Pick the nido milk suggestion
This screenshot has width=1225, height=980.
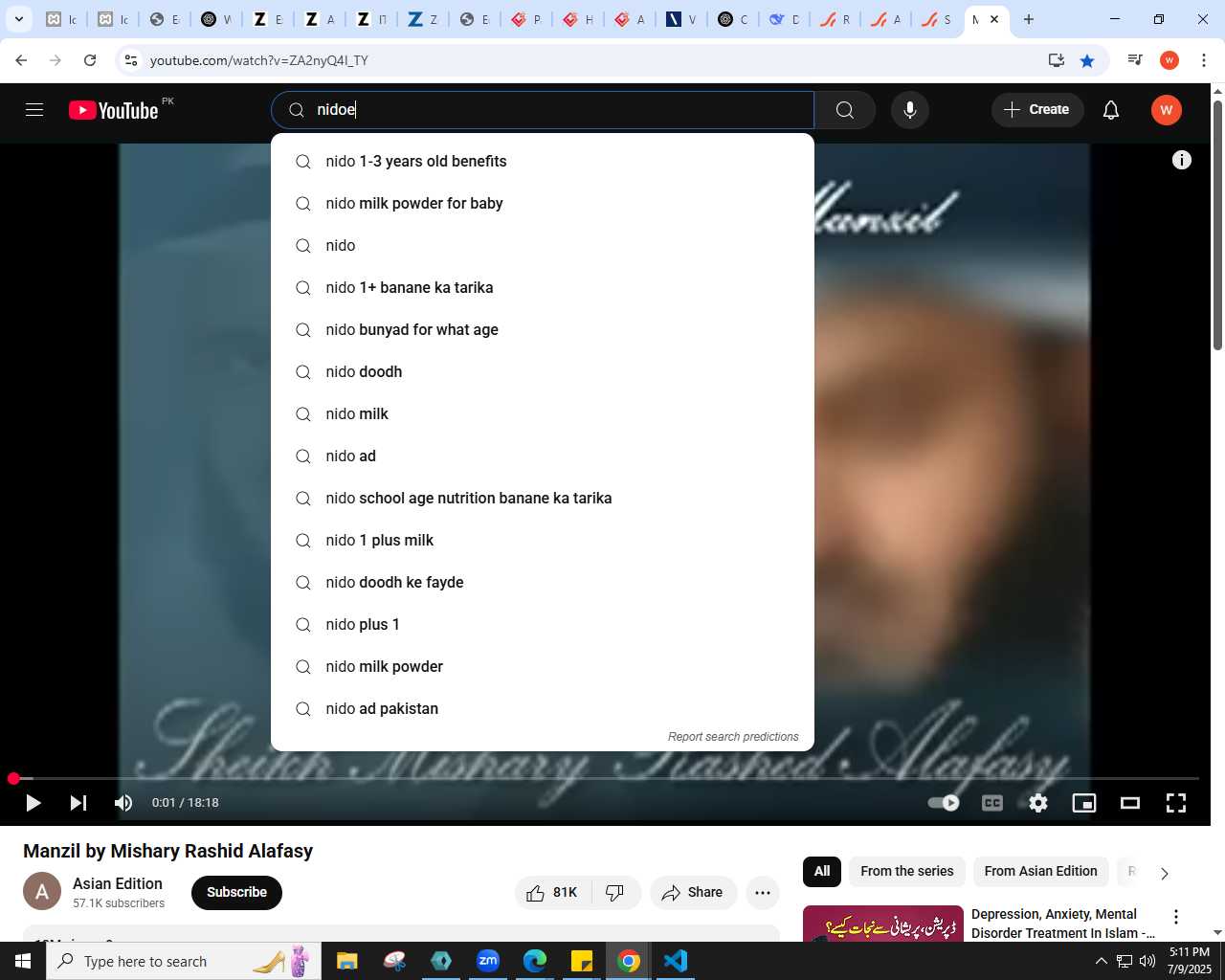(543, 413)
